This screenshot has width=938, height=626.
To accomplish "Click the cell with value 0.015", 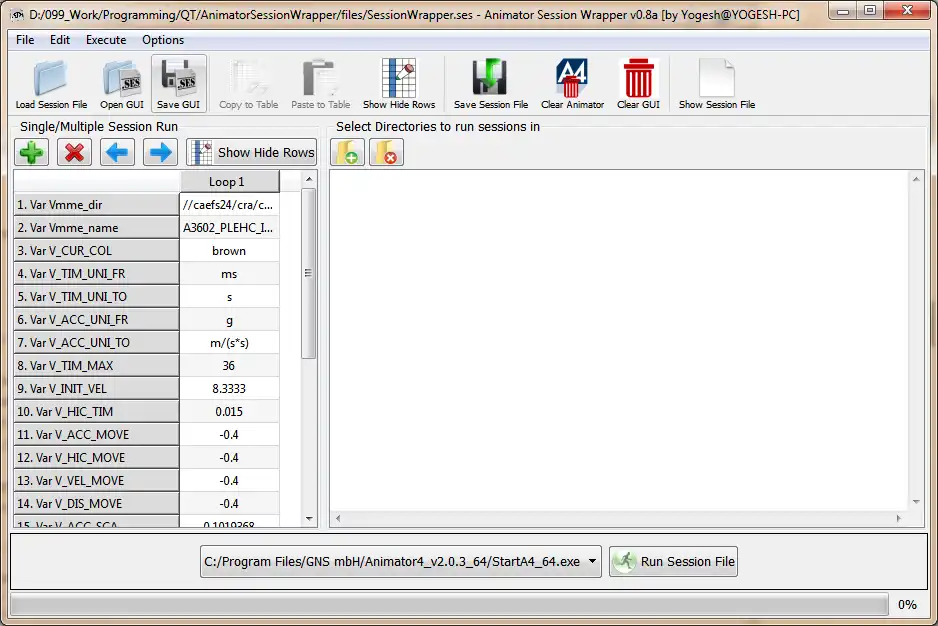I will pyautogui.click(x=229, y=412).
